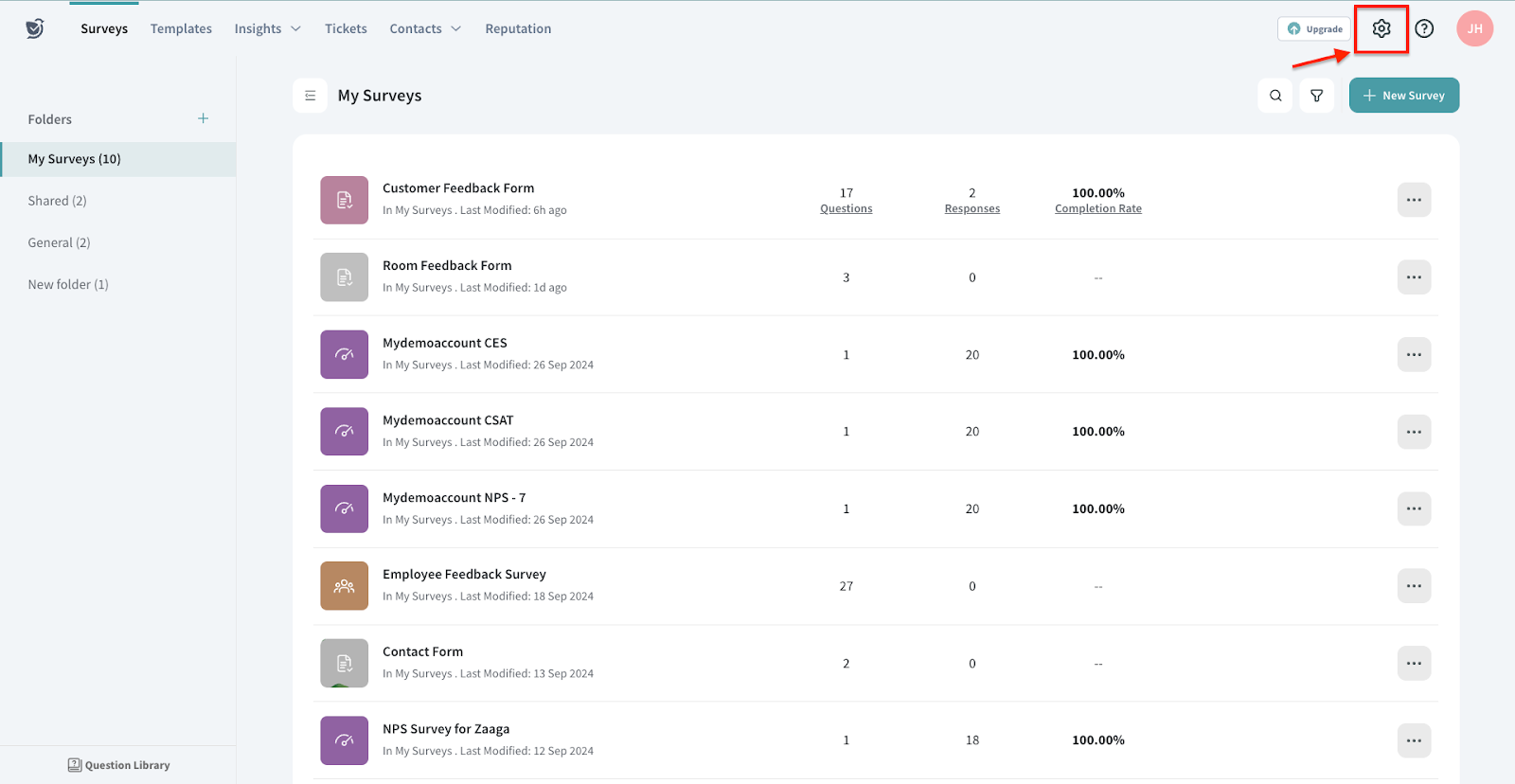
Task: Sort by Completion Rate column header
Action: click(1097, 208)
